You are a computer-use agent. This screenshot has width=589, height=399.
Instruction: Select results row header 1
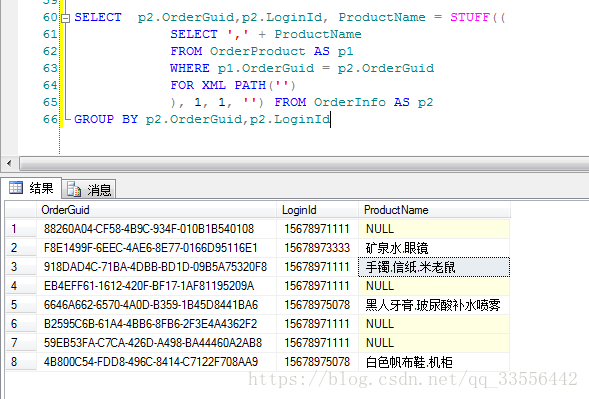21,229
